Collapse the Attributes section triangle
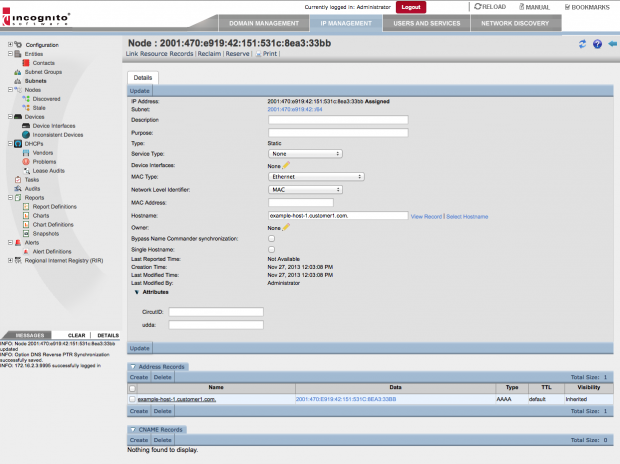 [x=137, y=292]
